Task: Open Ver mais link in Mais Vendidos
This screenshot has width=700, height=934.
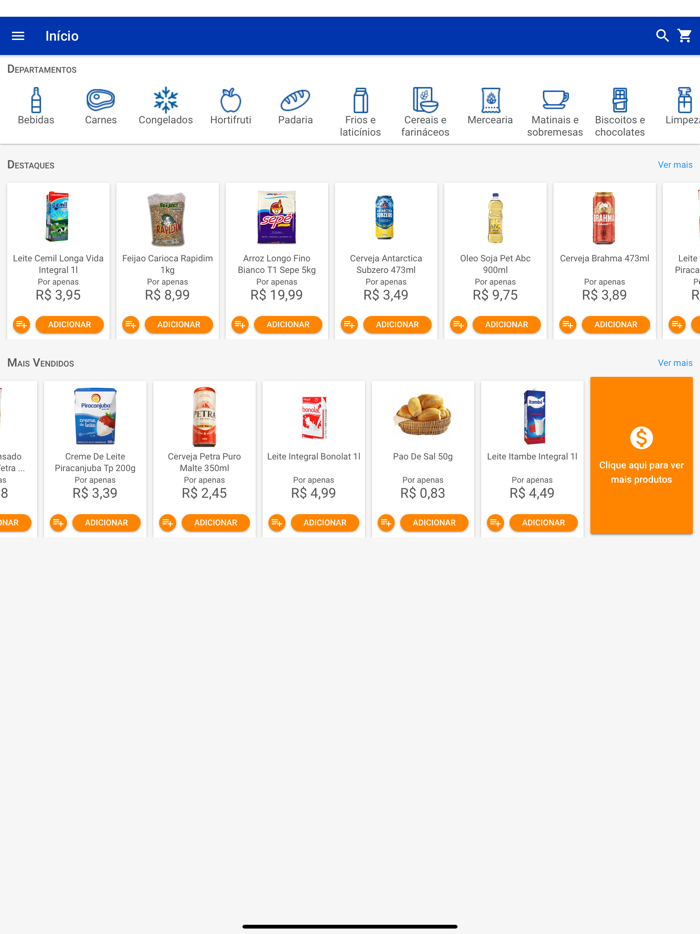Action: coord(675,363)
